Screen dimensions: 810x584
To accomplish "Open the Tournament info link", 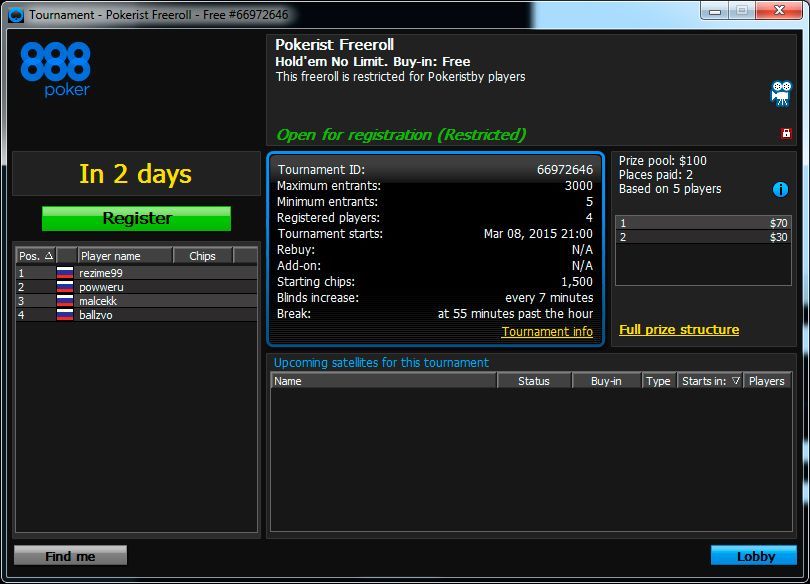I will click(x=546, y=331).
